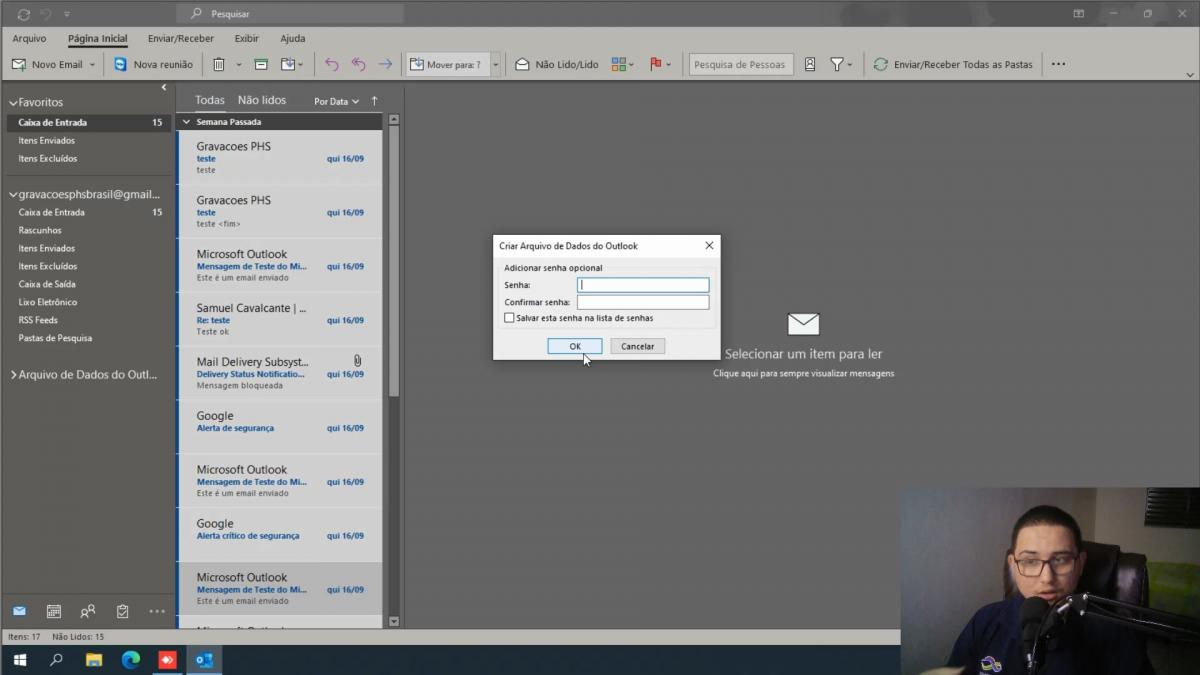The width and height of the screenshot is (1200, 675).
Task: Open the three-dots more commands menu
Action: tap(1058, 64)
